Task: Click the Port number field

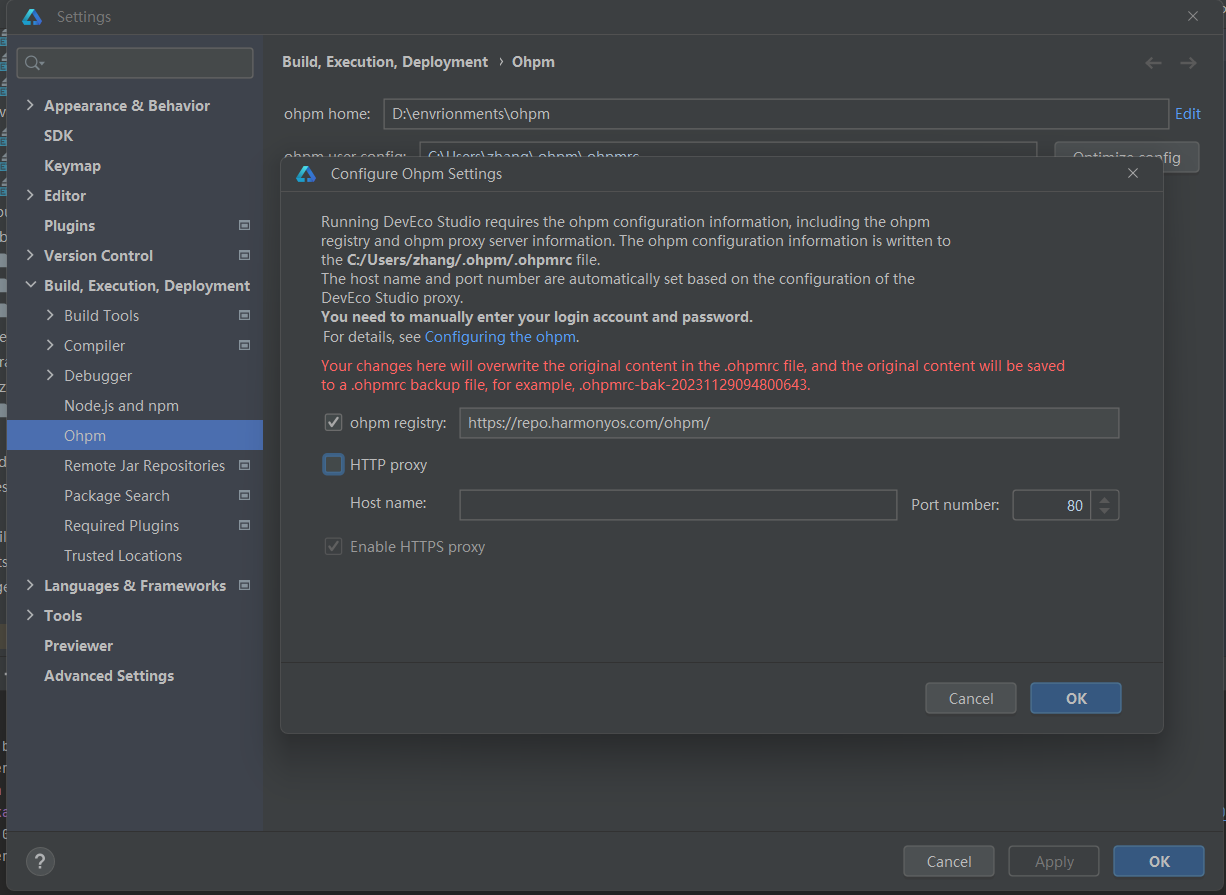Action: point(1053,505)
